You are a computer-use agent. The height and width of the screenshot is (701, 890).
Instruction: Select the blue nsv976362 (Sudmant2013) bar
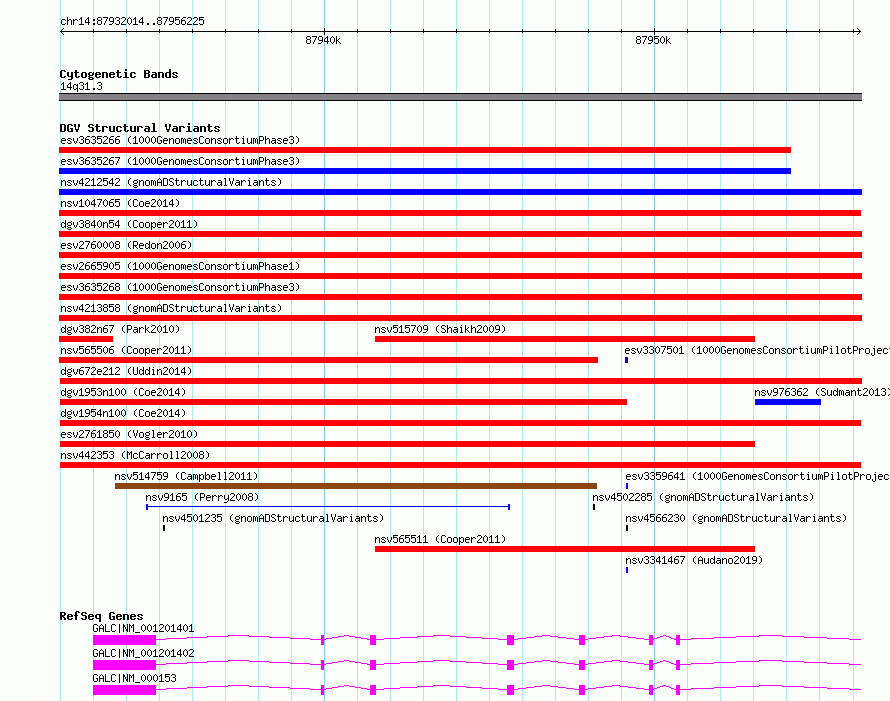pos(788,402)
